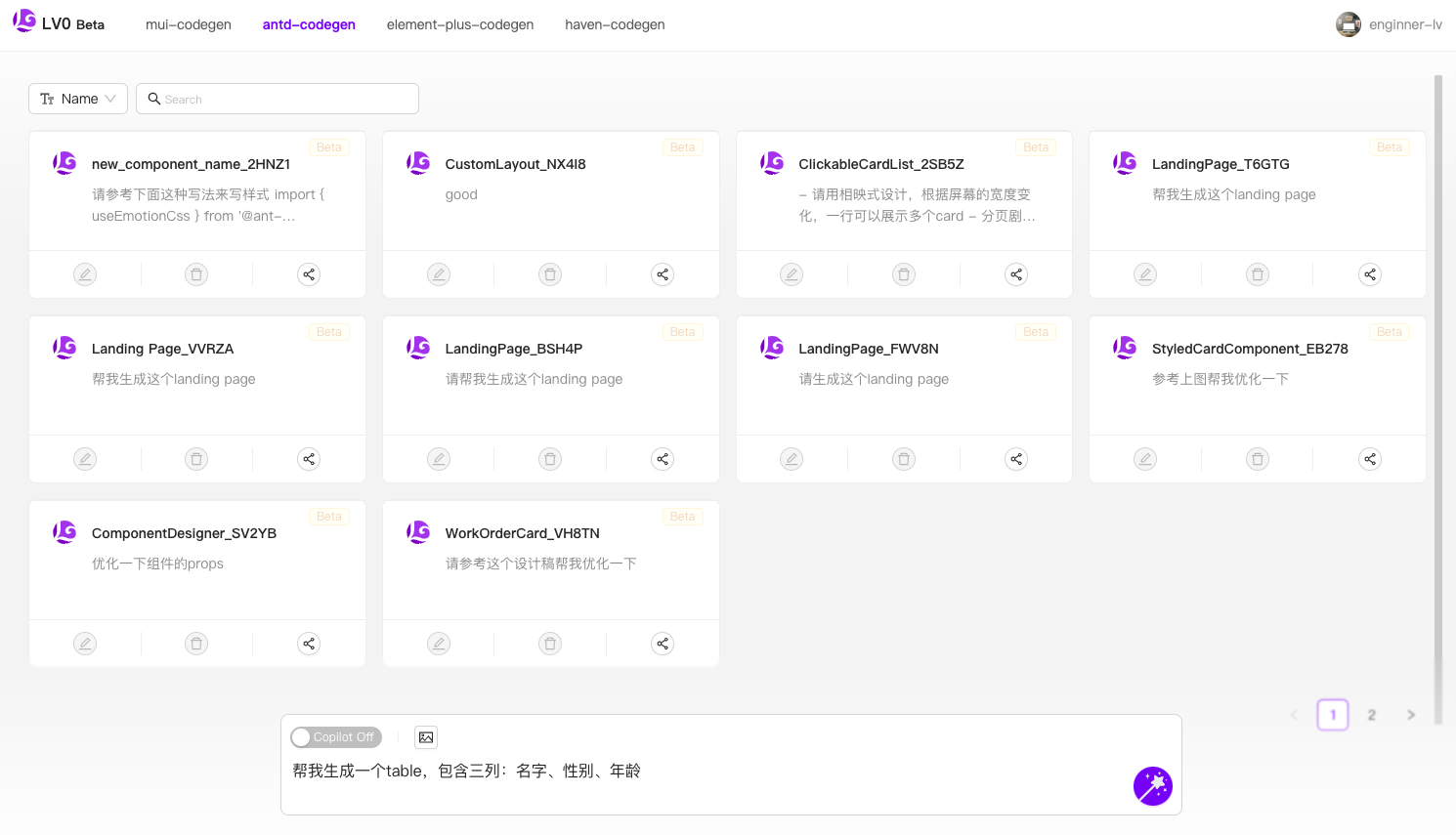1456x835 pixels.
Task: Share the Landing Page_VVRZA component
Action: 308,458
